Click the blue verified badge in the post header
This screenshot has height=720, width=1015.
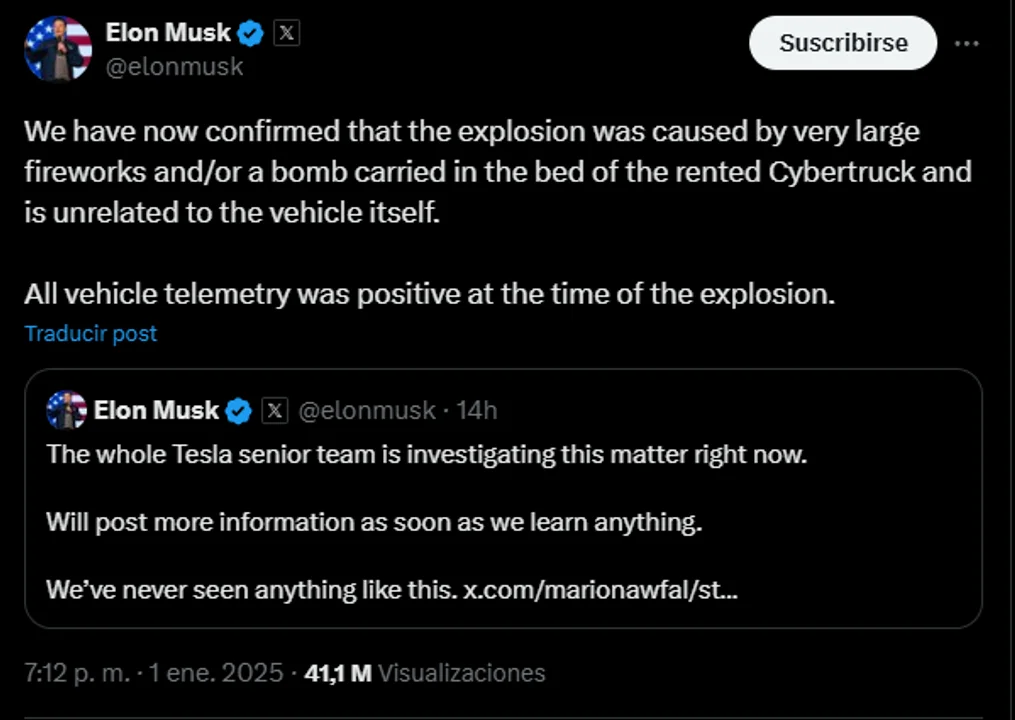250,34
